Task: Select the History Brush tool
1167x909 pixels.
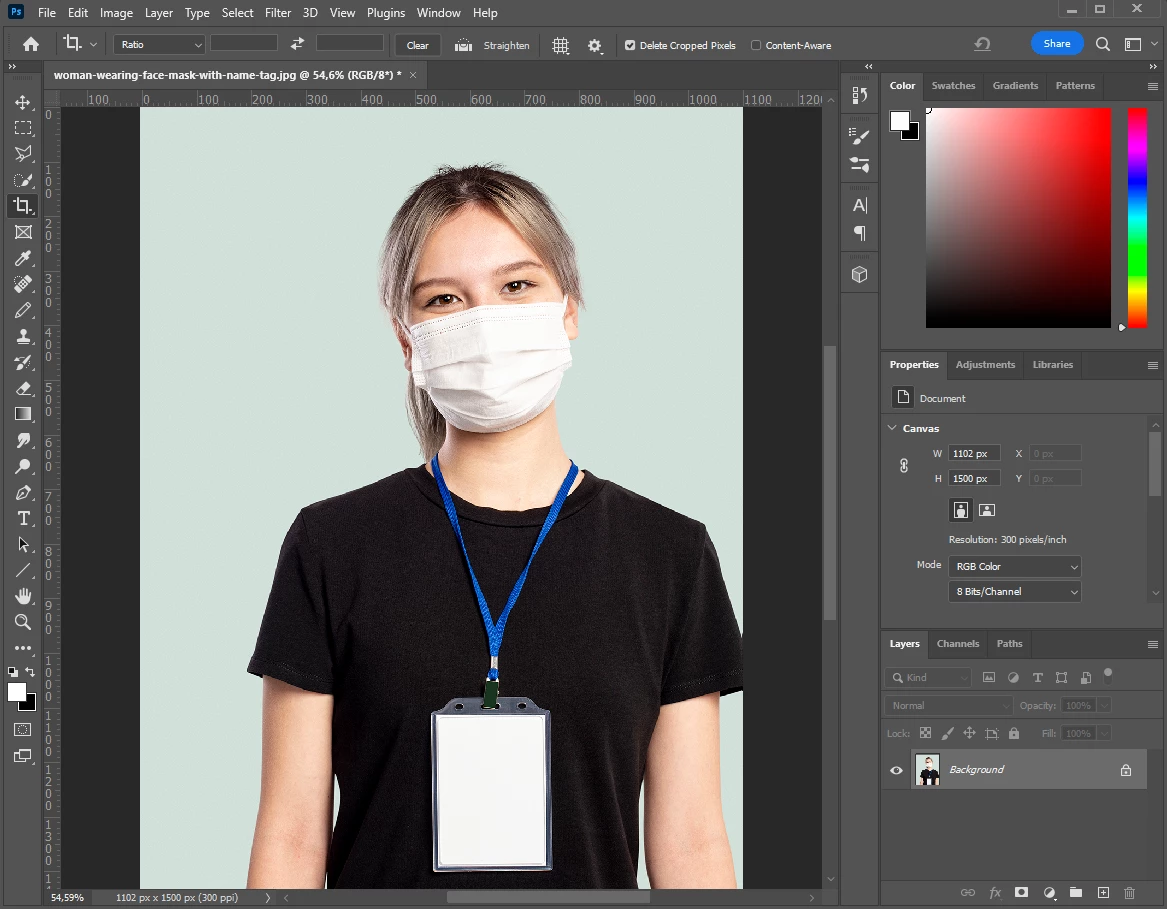Action: (23, 363)
